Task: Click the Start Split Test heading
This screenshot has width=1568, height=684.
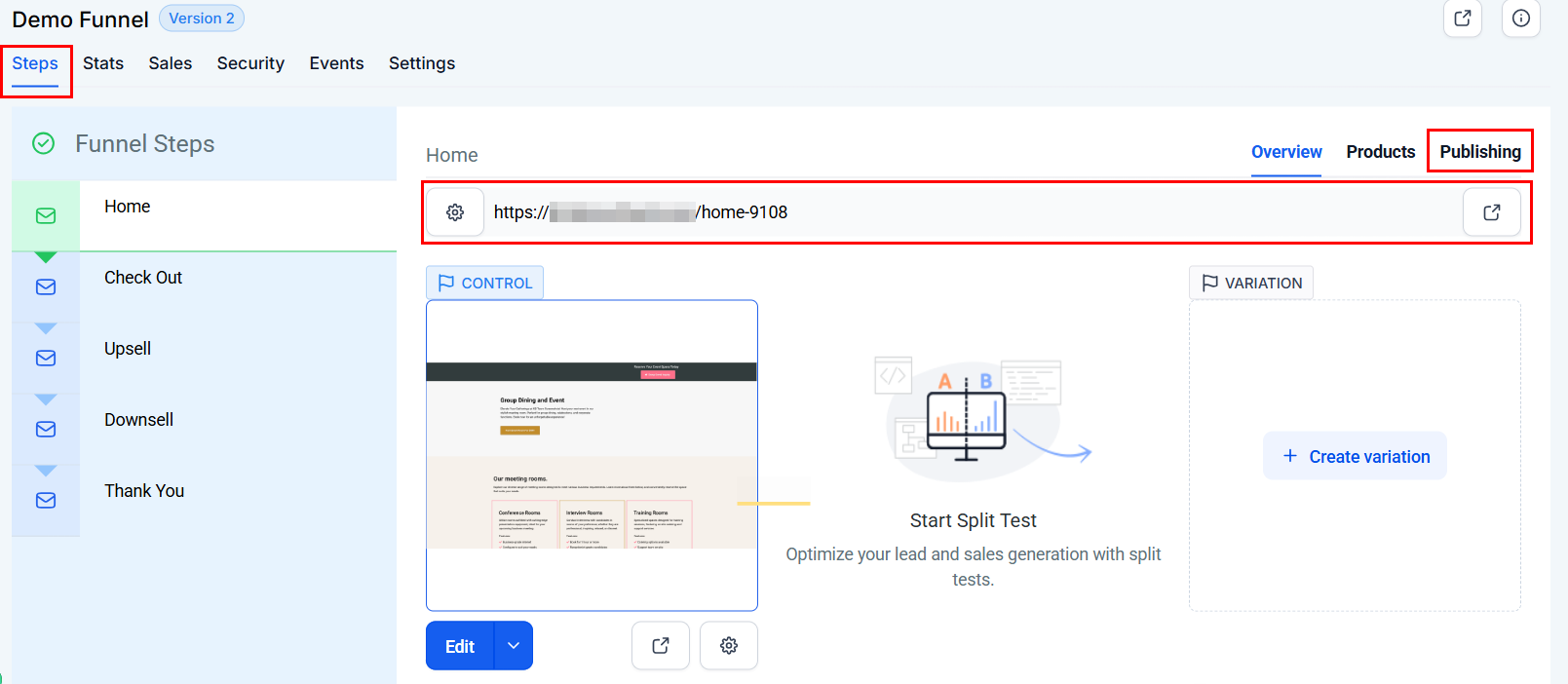Action: (974, 520)
